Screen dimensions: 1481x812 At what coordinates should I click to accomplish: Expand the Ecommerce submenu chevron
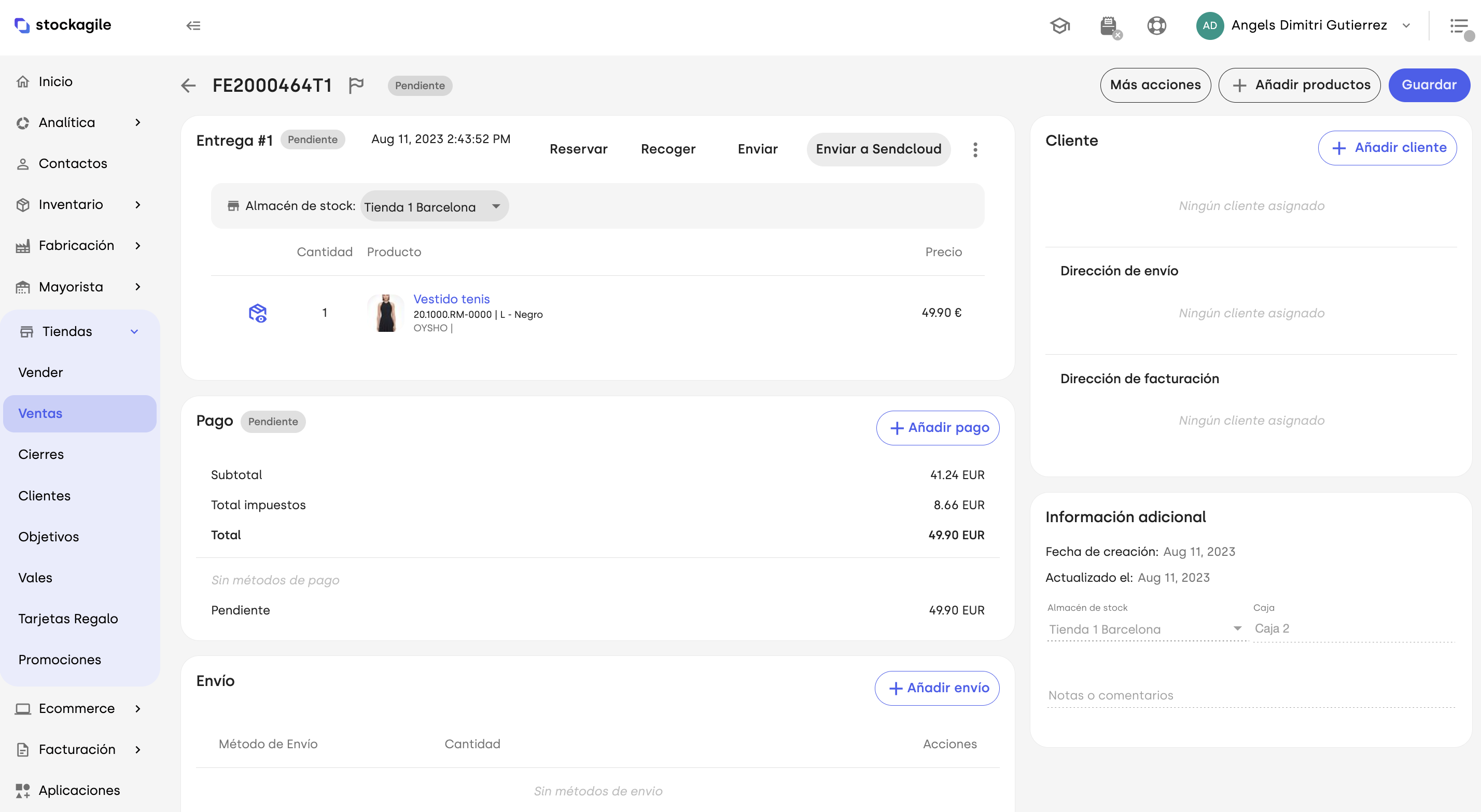(x=137, y=708)
